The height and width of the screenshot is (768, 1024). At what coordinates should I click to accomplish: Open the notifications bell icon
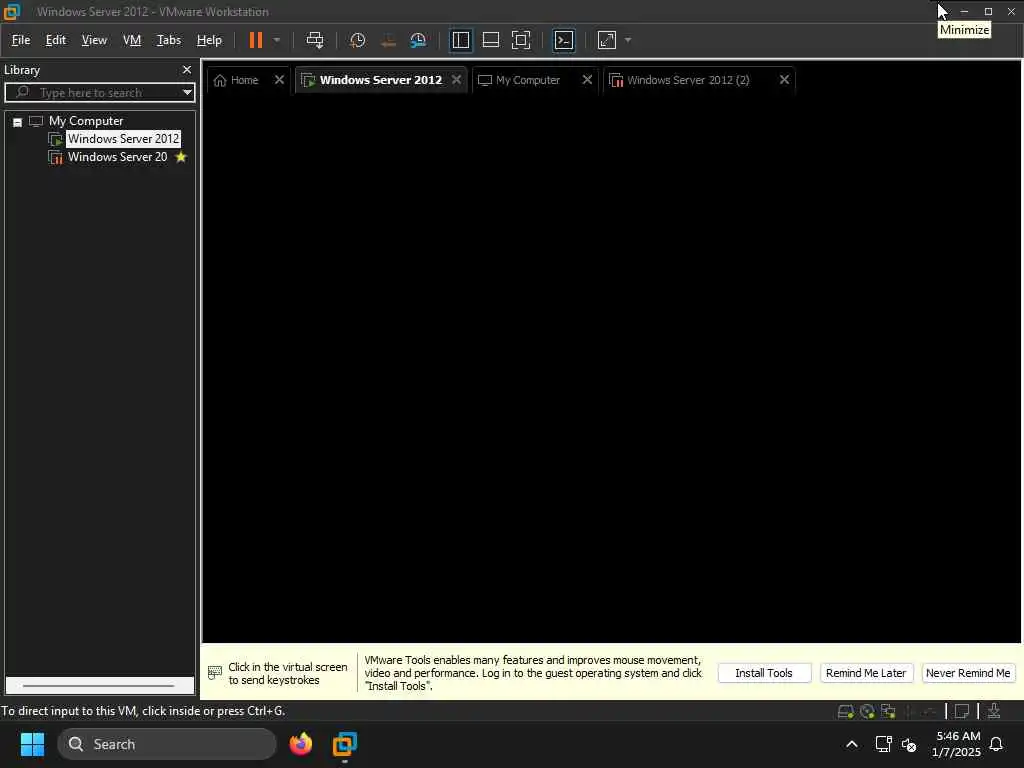(997, 744)
